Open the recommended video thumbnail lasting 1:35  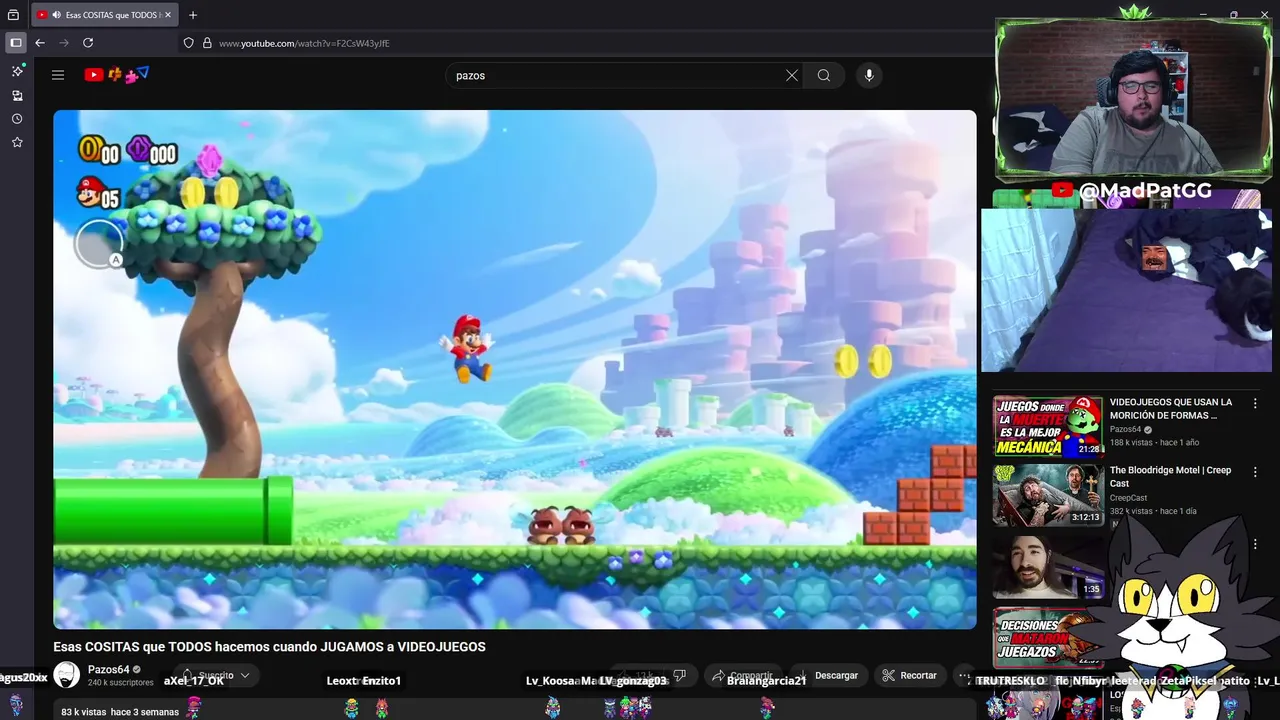[x=1048, y=566]
